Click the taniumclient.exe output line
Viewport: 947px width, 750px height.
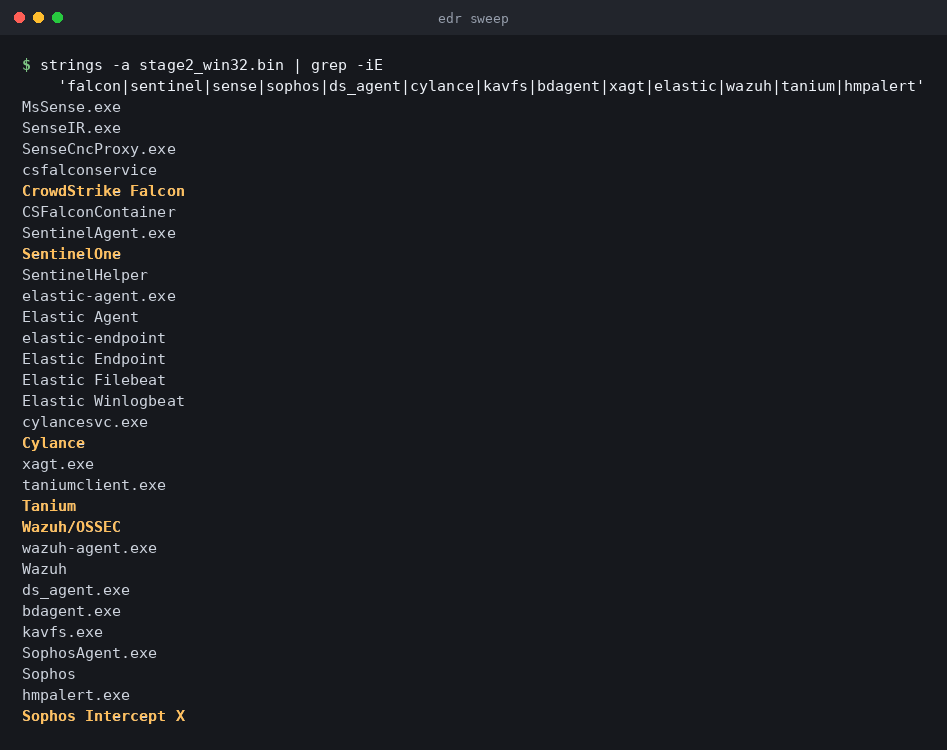(x=94, y=485)
